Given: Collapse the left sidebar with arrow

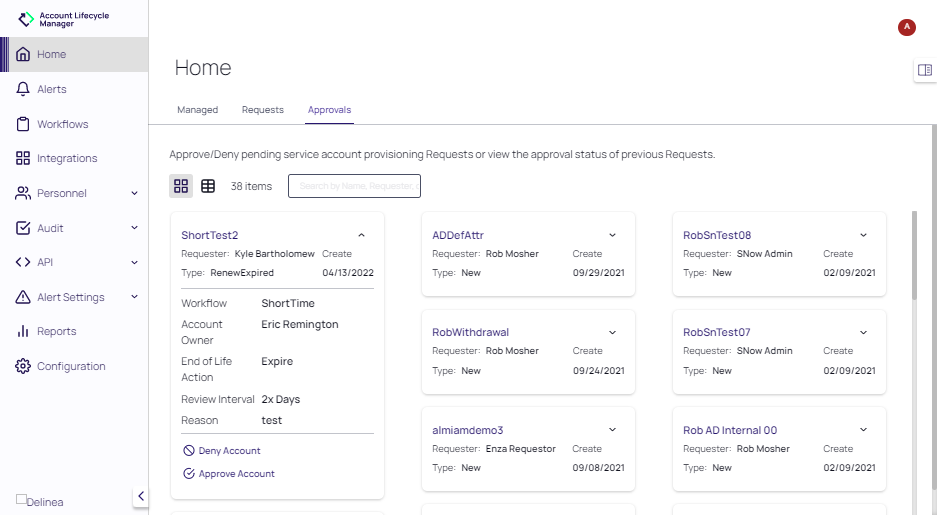Looking at the screenshot, I should (x=141, y=496).
